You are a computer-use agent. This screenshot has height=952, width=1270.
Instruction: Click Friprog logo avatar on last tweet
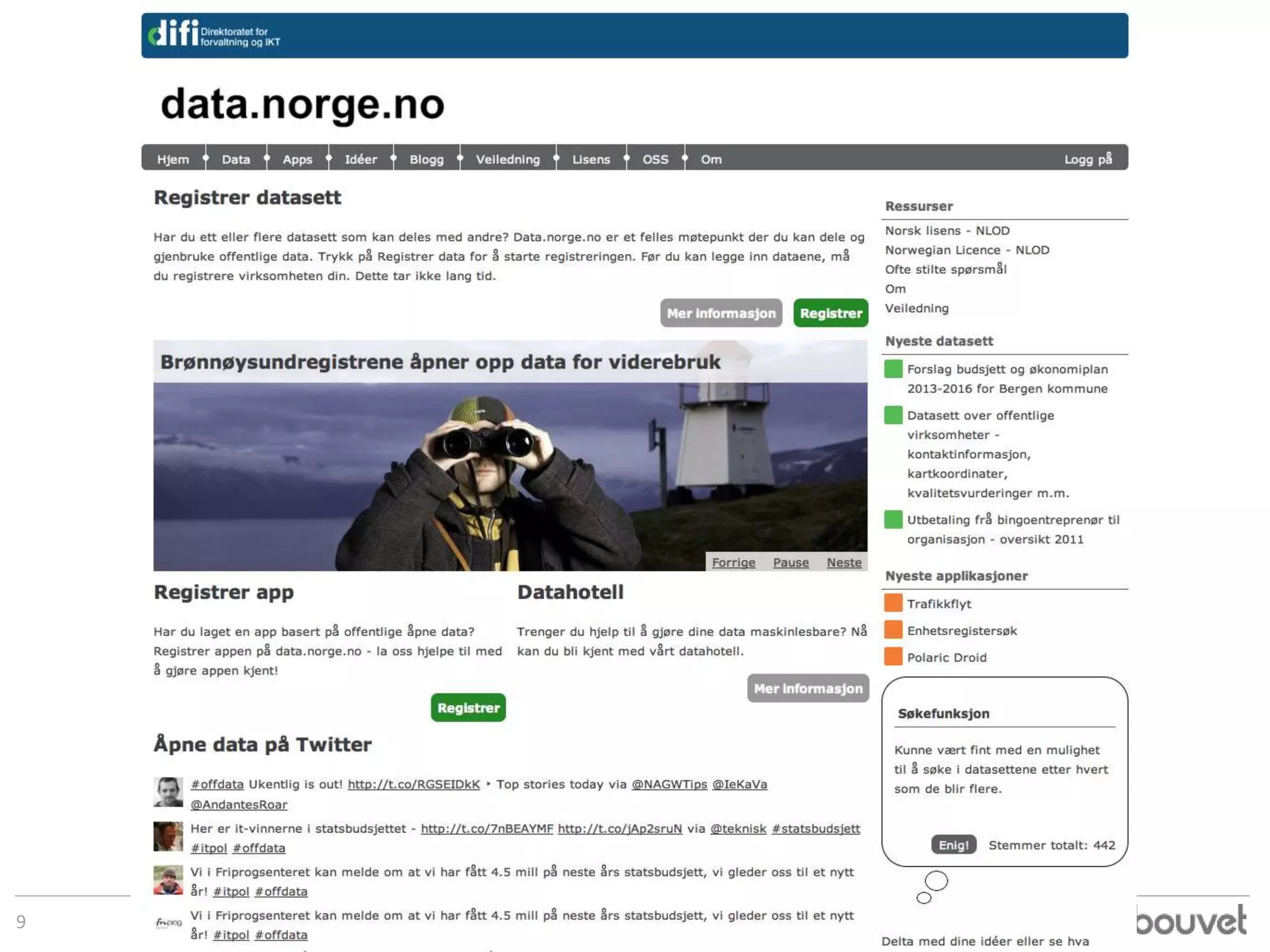pos(168,923)
